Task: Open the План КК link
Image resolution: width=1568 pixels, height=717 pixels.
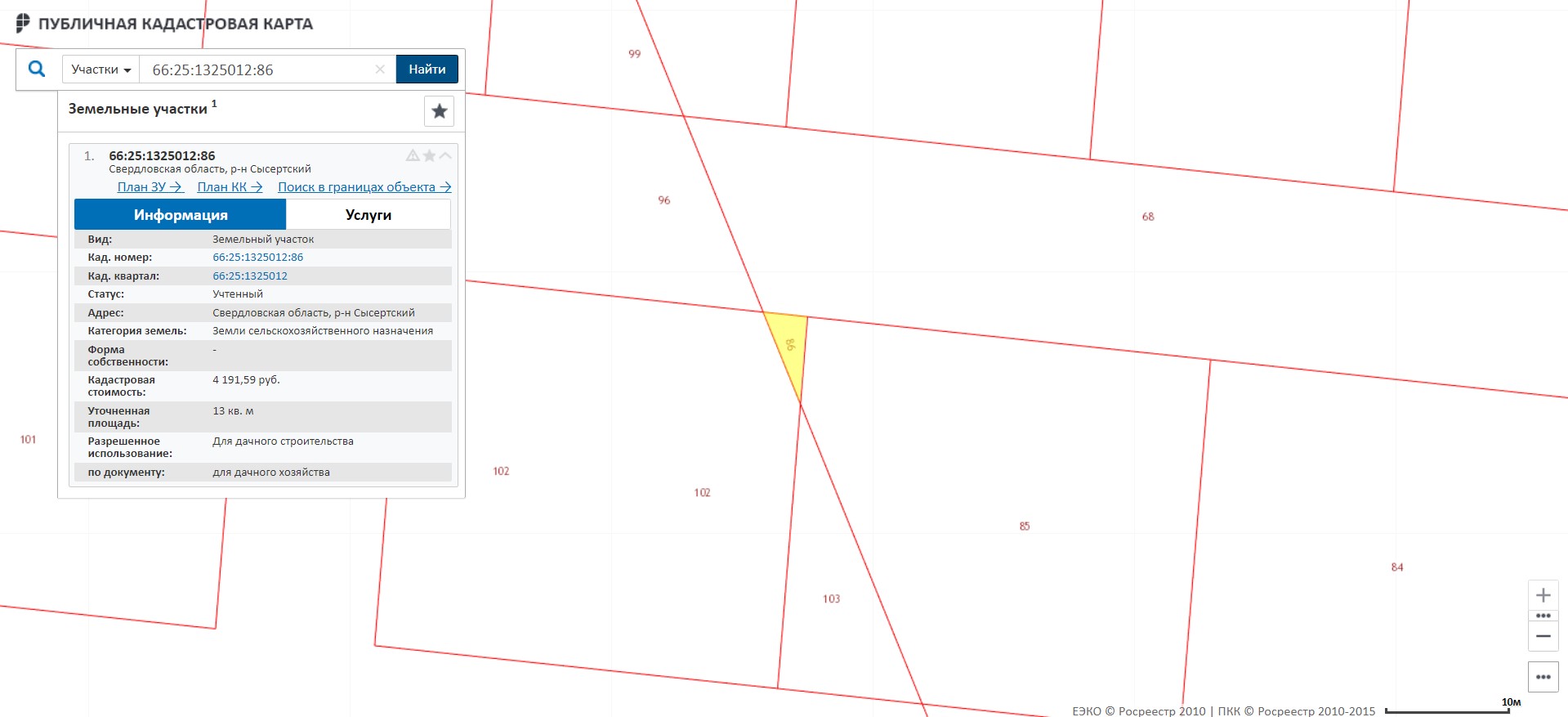Action: [230, 187]
